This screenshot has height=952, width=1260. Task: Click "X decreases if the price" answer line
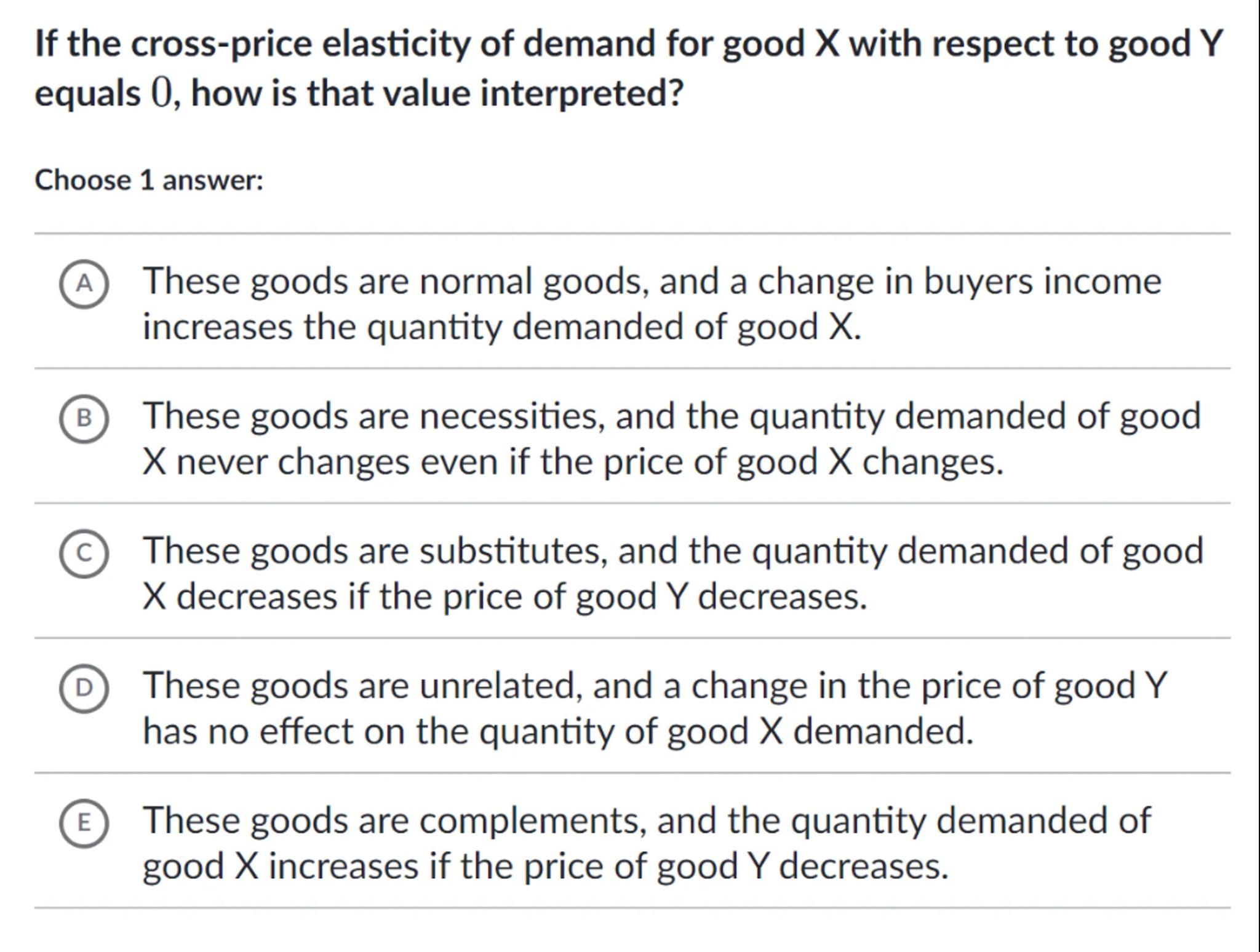[504, 597]
